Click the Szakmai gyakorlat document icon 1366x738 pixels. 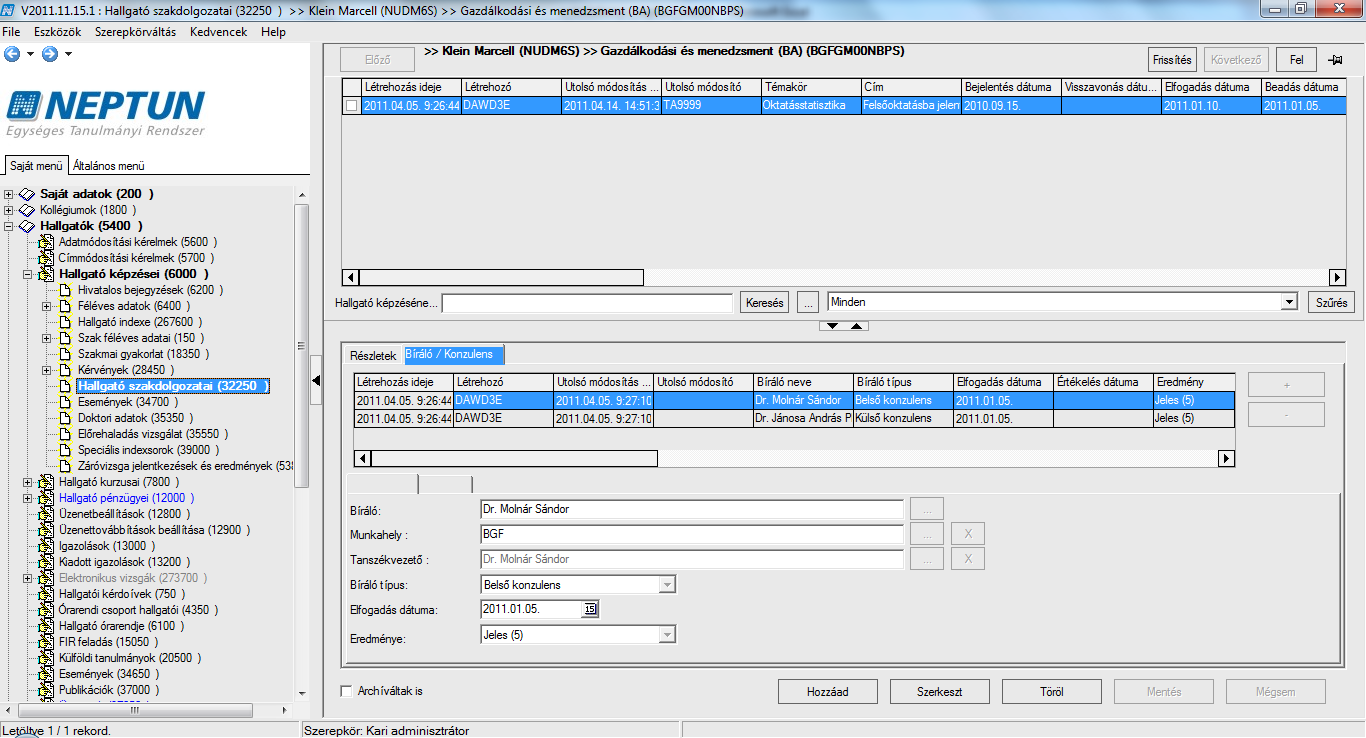[x=66, y=354]
